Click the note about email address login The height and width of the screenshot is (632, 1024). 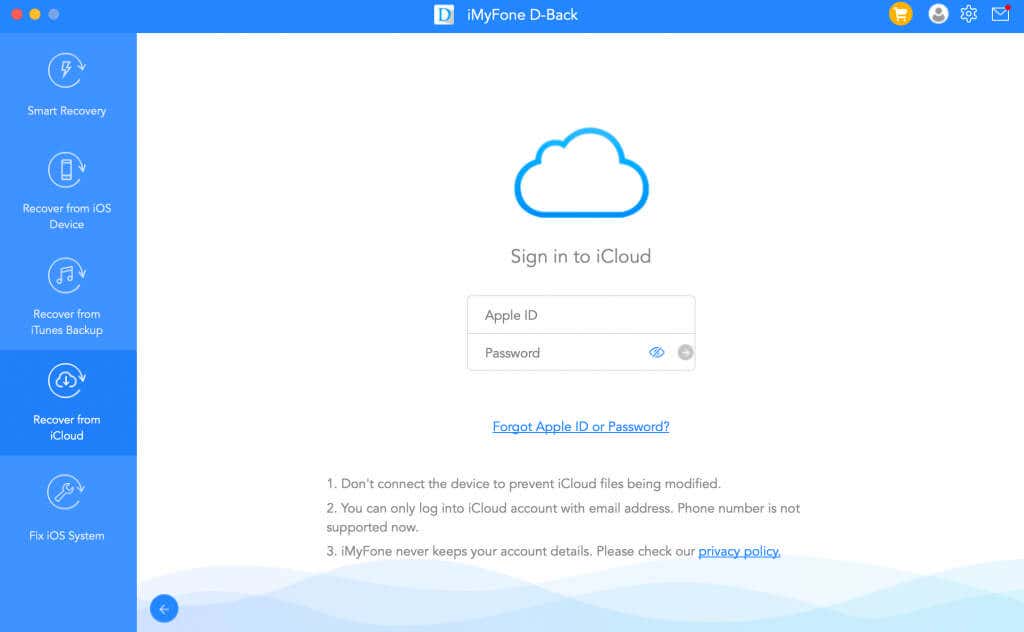pyautogui.click(x=563, y=517)
